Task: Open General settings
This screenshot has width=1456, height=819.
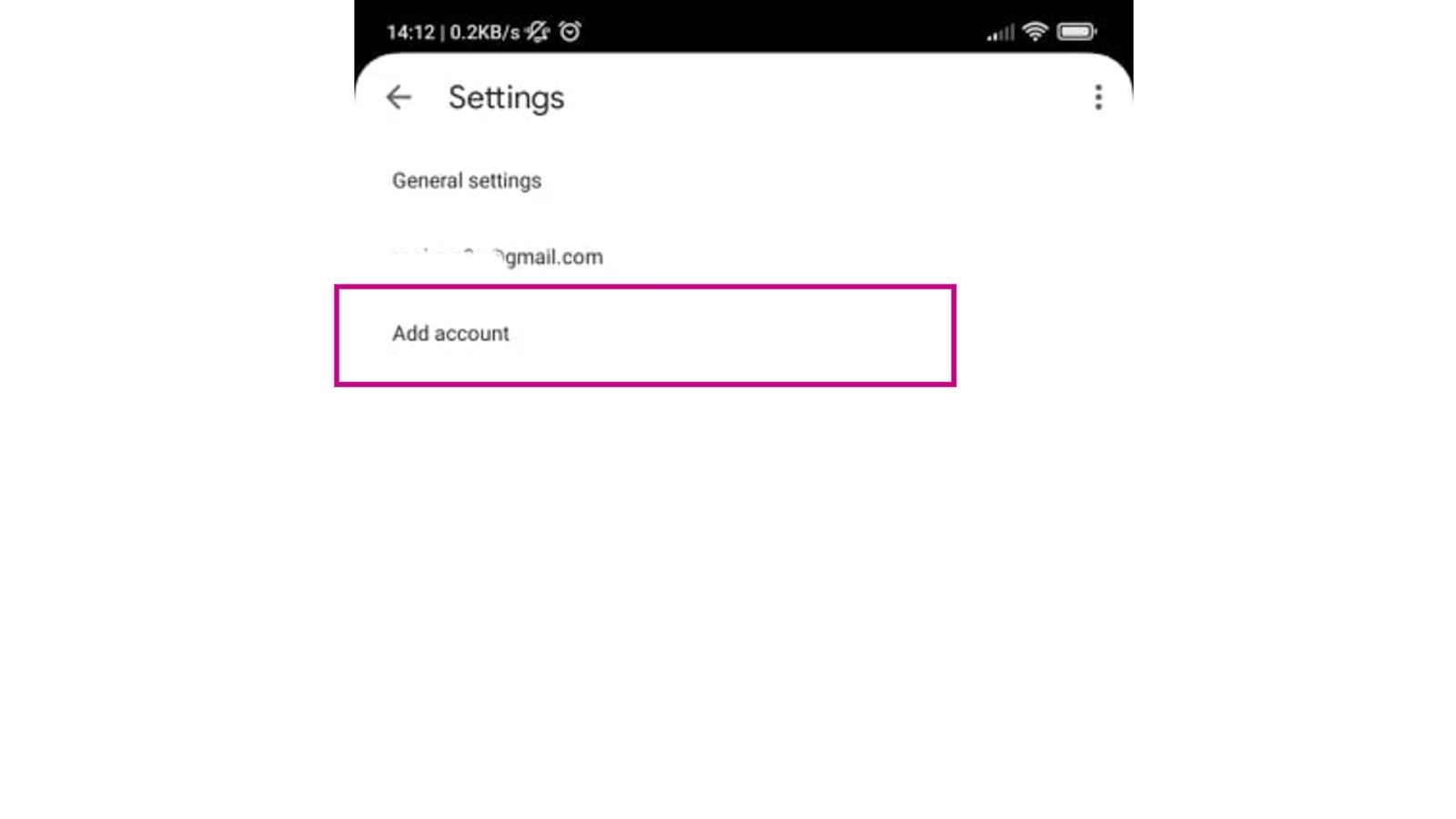Action: pos(467,180)
